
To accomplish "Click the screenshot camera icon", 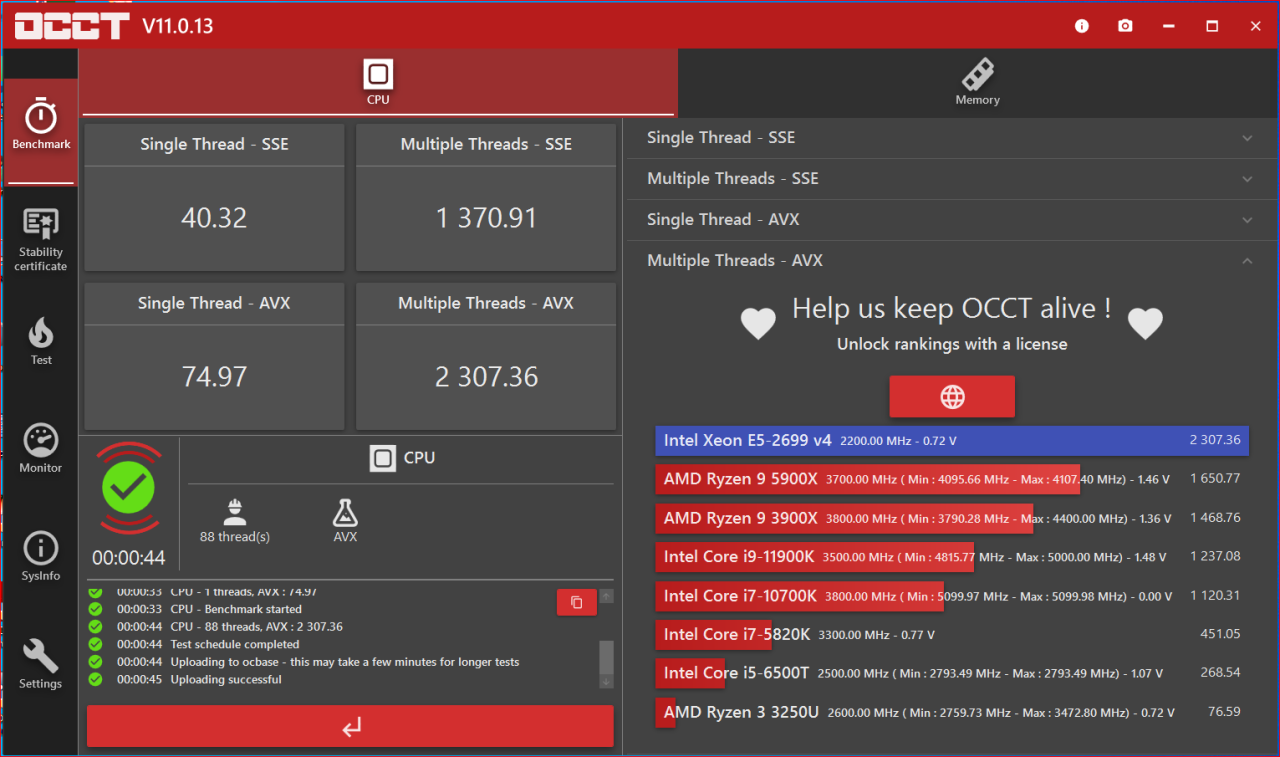I will point(1125,26).
